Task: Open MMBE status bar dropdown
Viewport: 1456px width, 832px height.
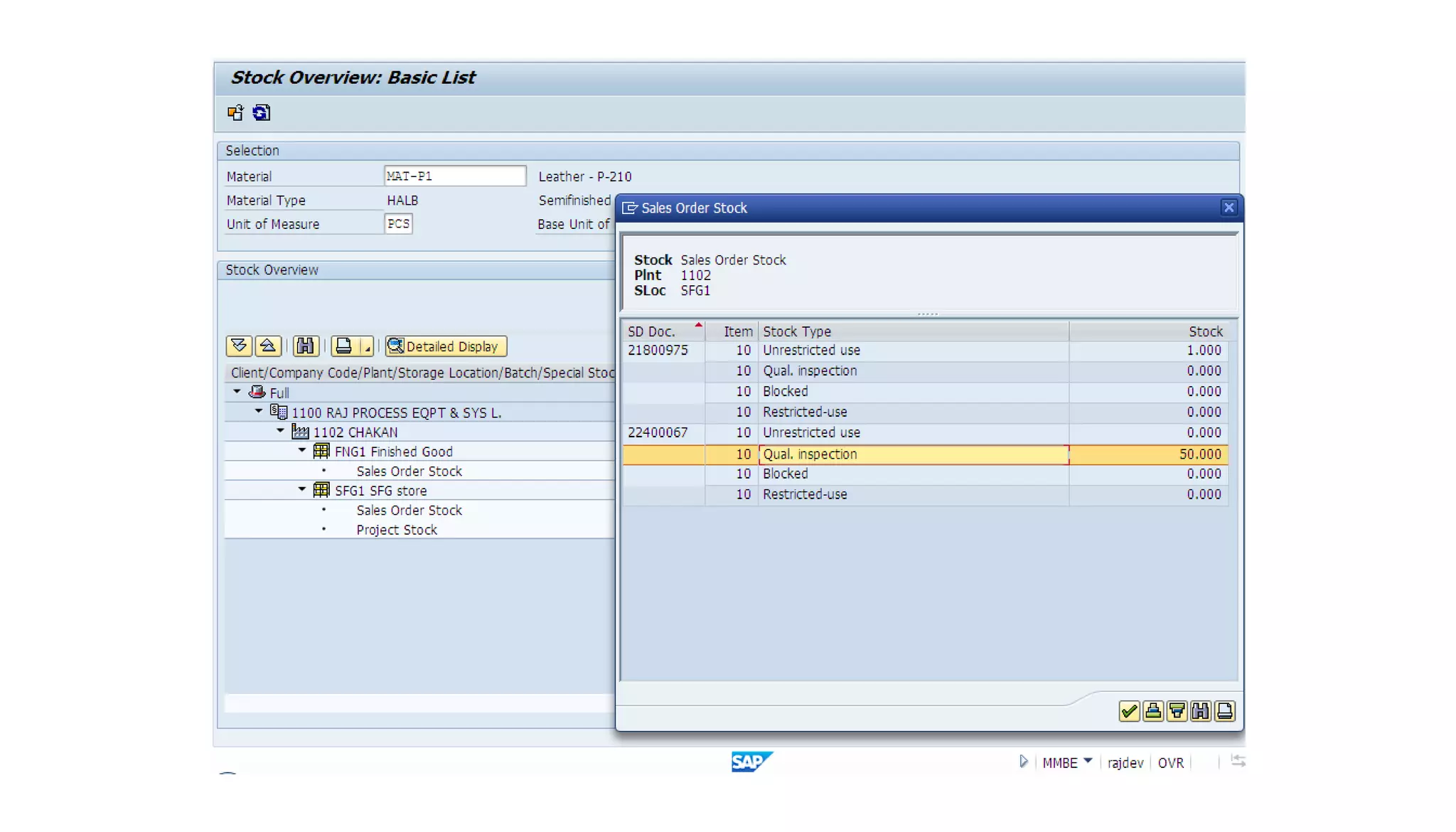Action: (1088, 762)
